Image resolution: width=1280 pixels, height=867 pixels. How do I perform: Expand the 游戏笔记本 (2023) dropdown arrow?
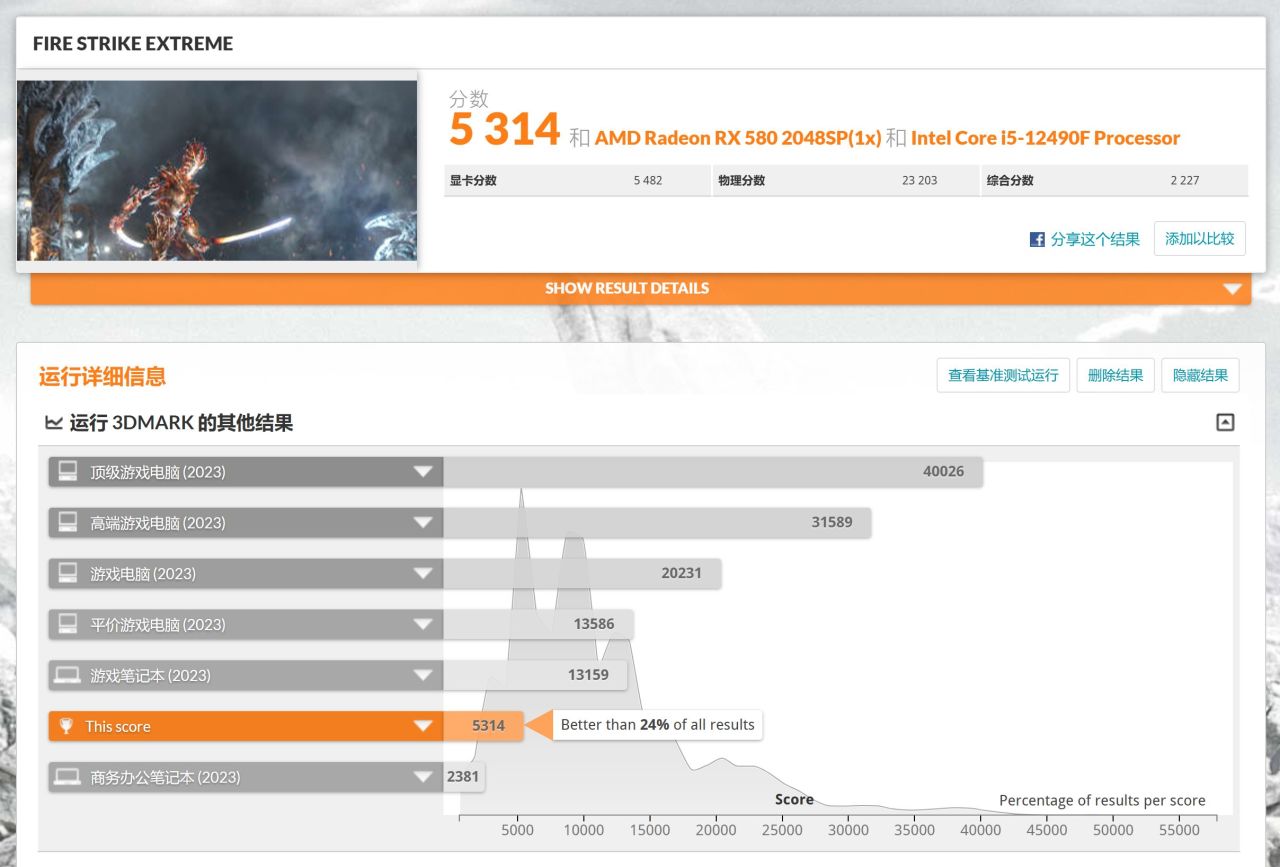tap(424, 676)
